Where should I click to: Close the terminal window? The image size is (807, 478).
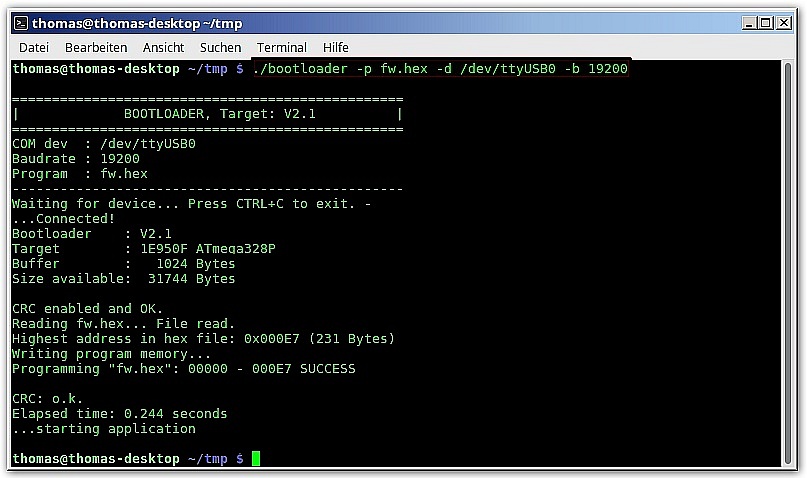784,23
